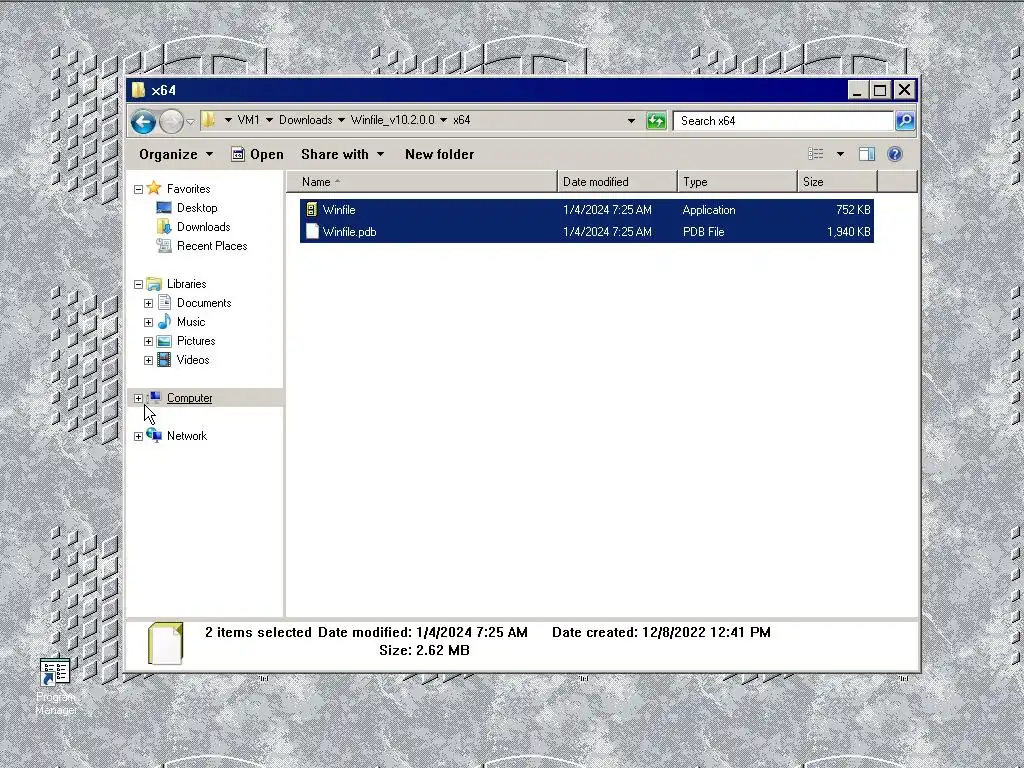Click the 752 KB size cell

[x=853, y=210]
